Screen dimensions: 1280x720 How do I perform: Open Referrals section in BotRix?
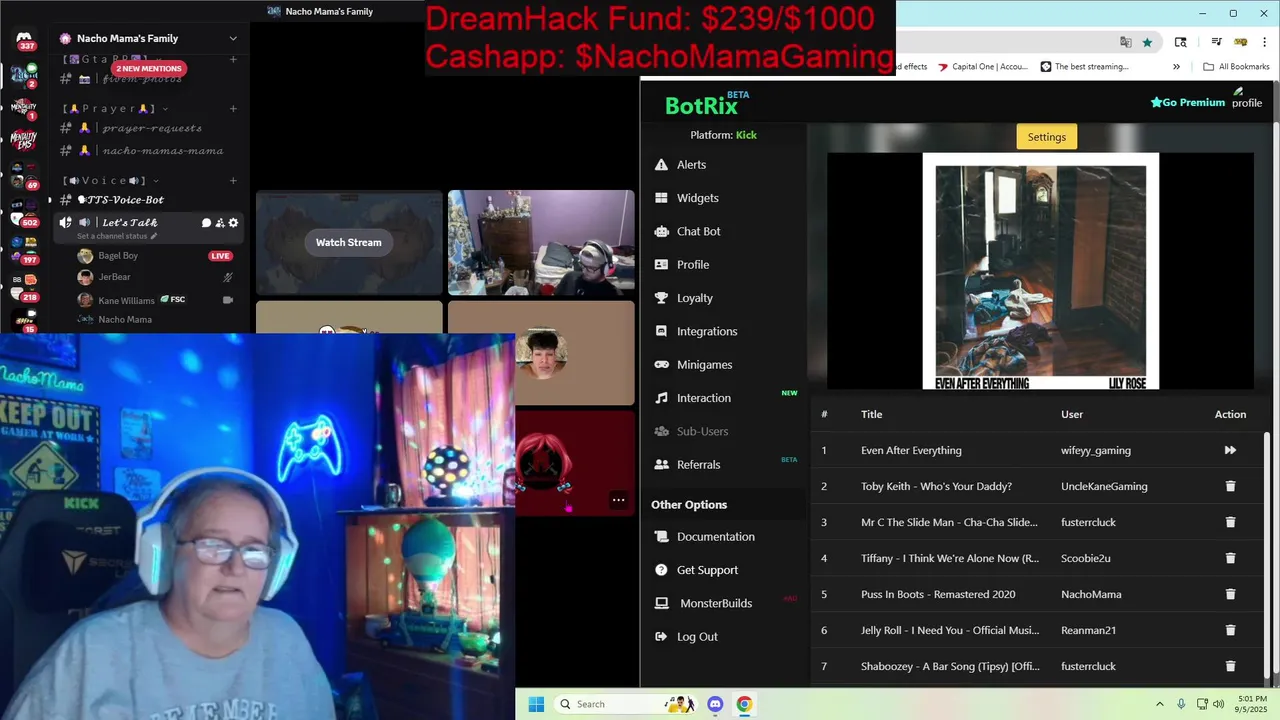click(x=687, y=465)
